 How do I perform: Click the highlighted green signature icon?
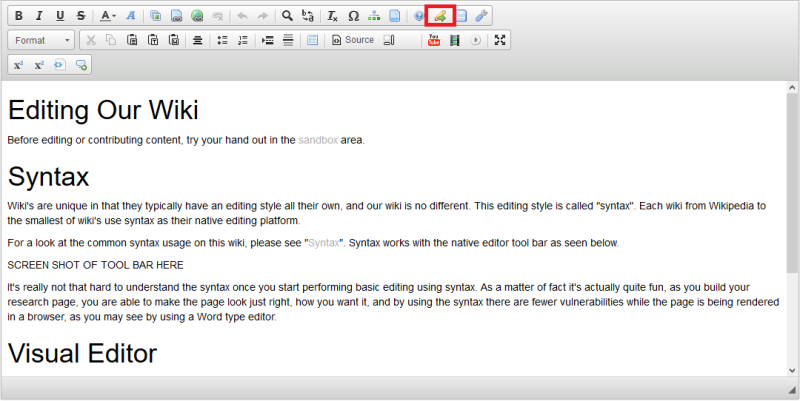tap(440, 16)
